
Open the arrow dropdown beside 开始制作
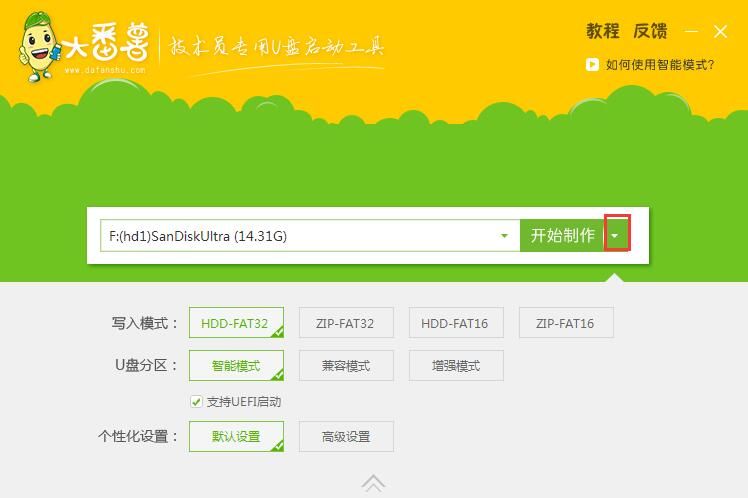click(x=617, y=236)
